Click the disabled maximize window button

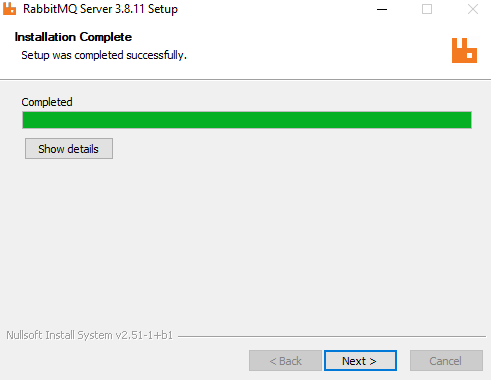[427, 9]
